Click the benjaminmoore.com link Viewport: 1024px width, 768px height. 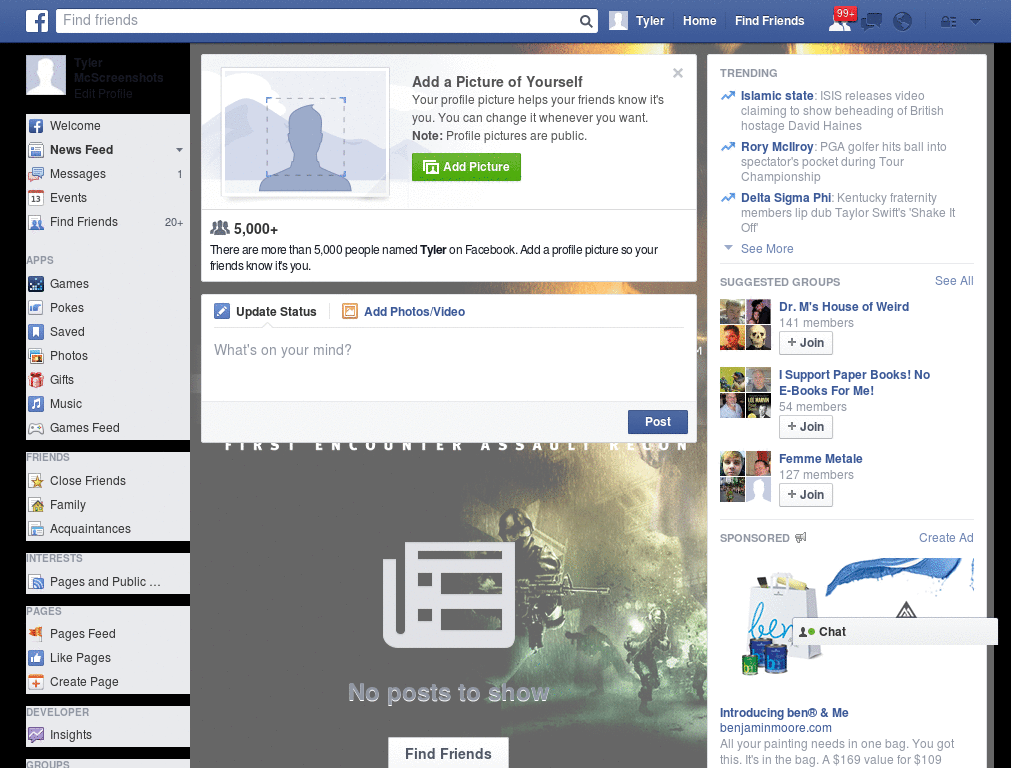pyautogui.click(x=775, y=728)
